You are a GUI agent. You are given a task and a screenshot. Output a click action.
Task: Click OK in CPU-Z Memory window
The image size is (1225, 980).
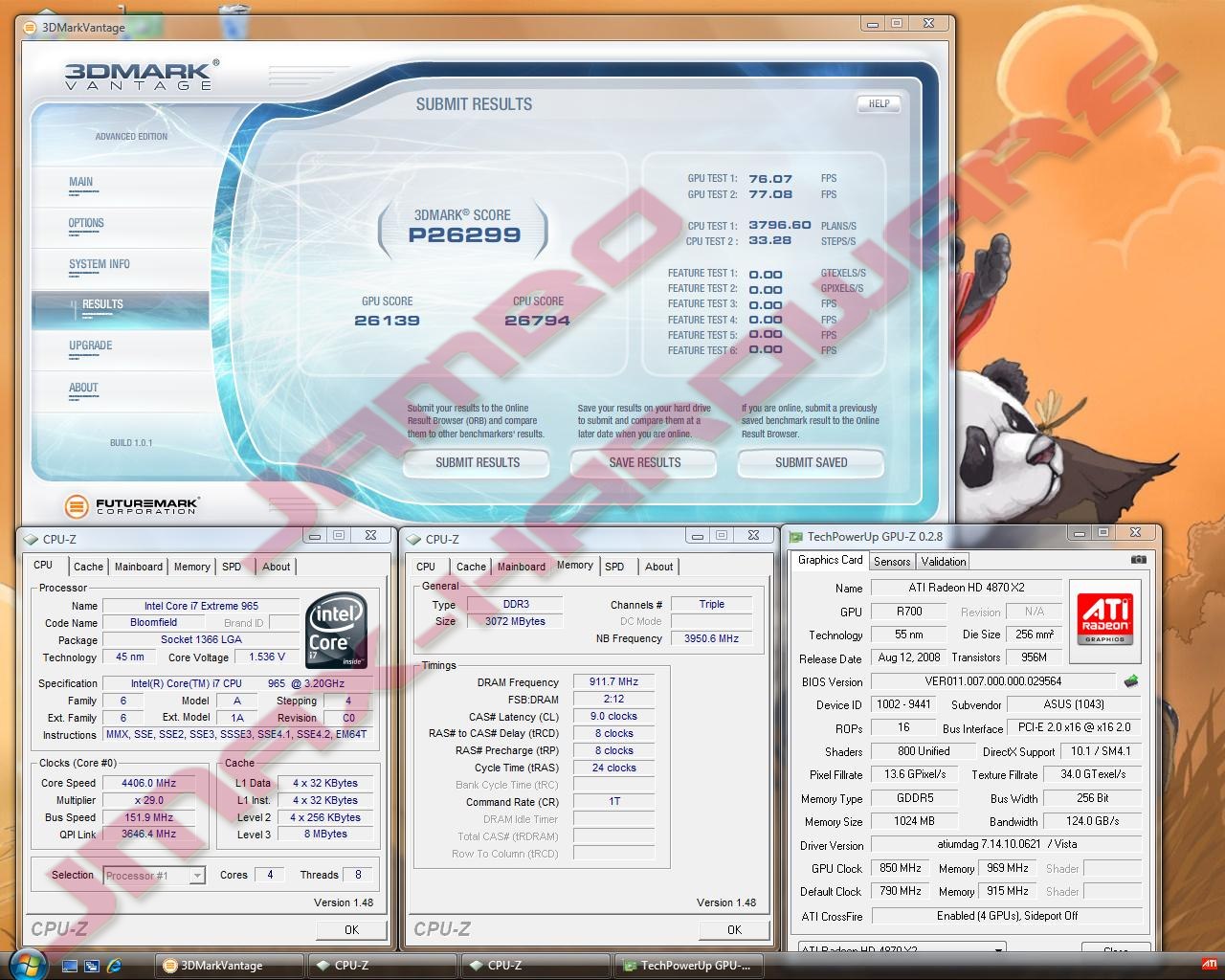pos(734,929)
